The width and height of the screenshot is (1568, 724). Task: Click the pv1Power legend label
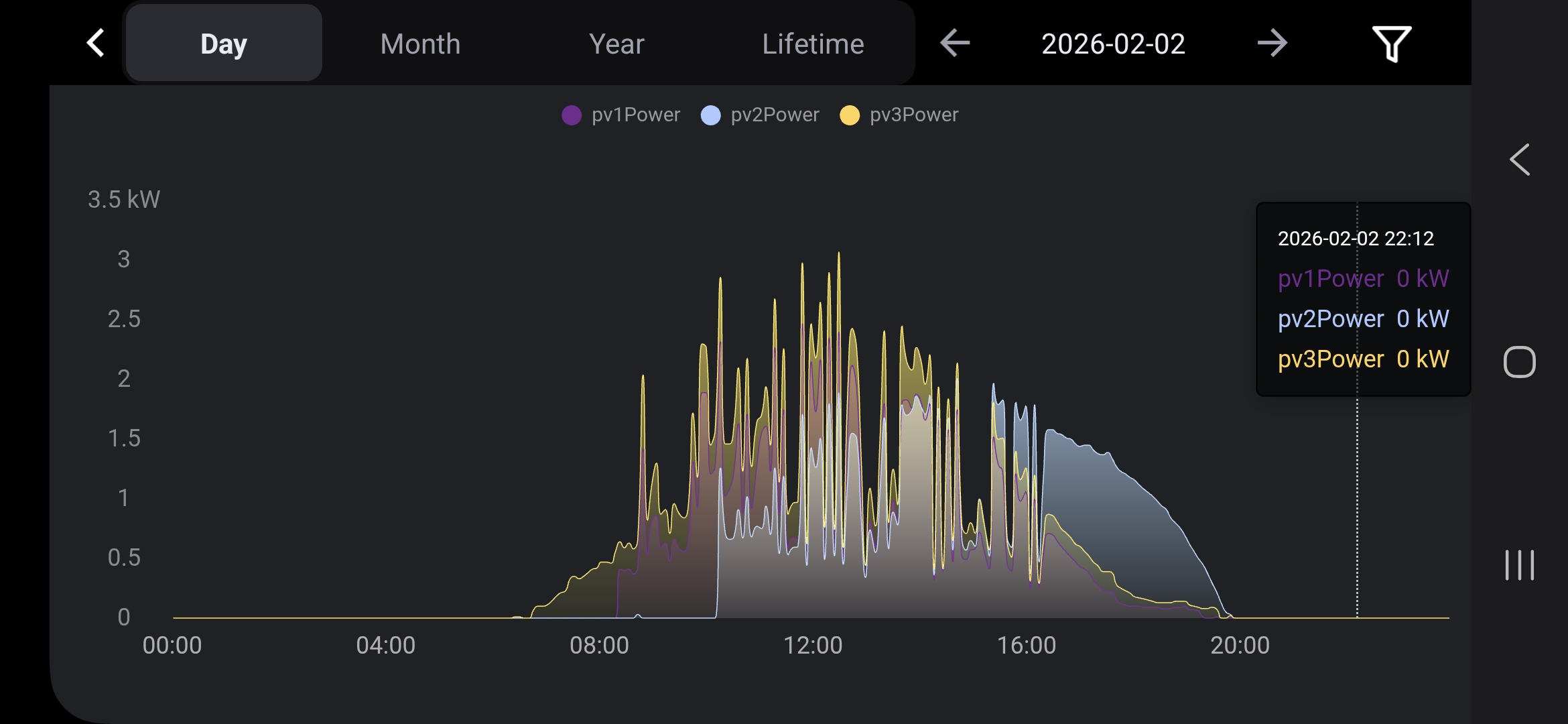coord(635,115)
